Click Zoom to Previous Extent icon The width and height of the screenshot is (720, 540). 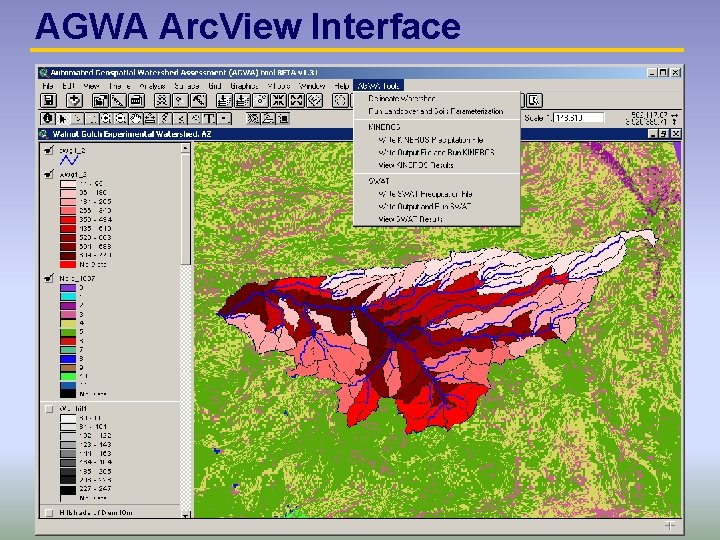[314, 100]
